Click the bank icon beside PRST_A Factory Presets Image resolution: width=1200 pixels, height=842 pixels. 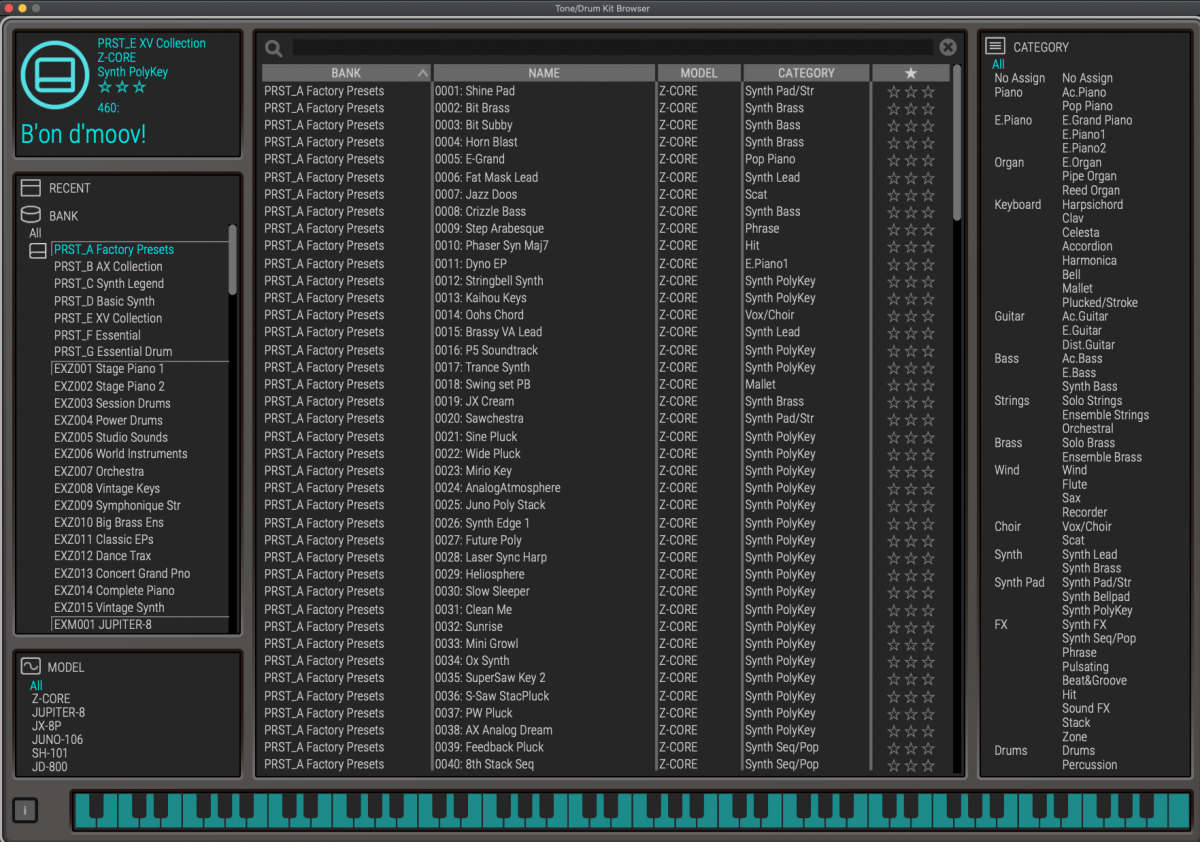tap(38, 251)
